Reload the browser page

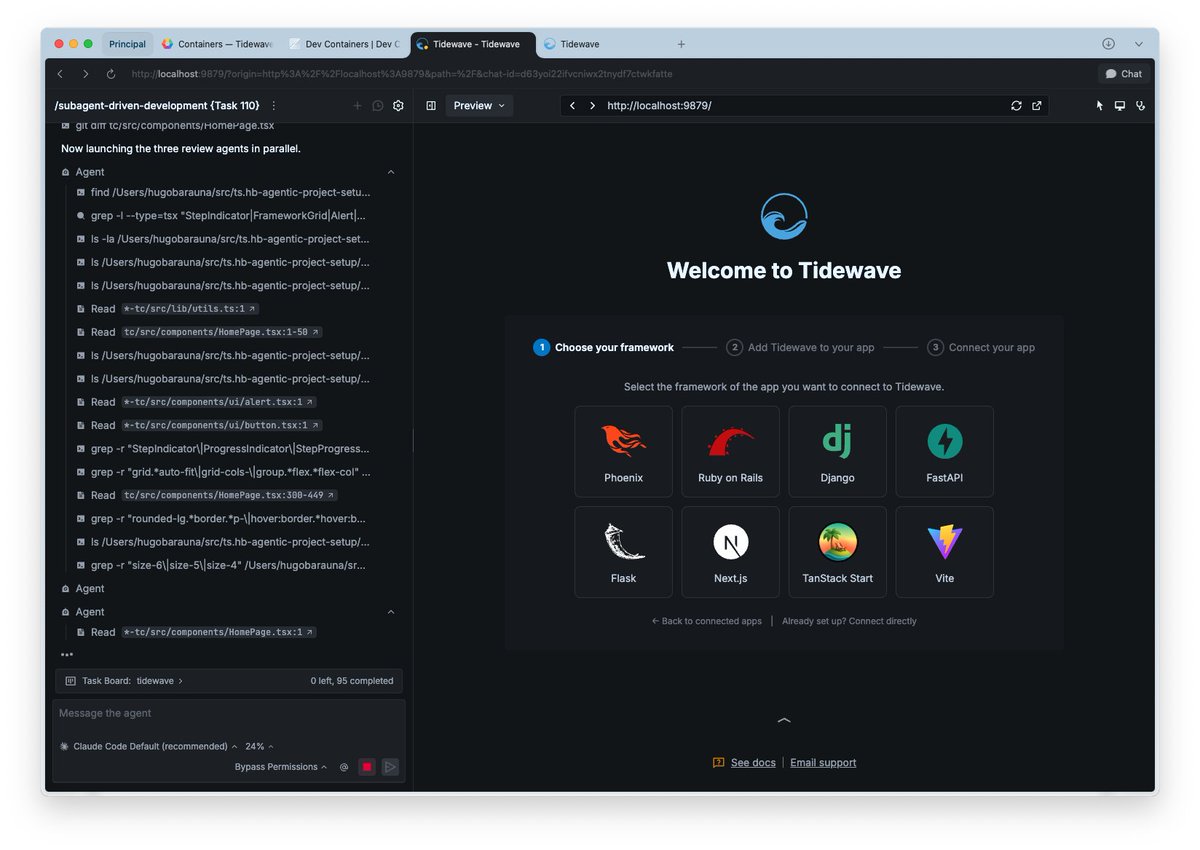110,74
